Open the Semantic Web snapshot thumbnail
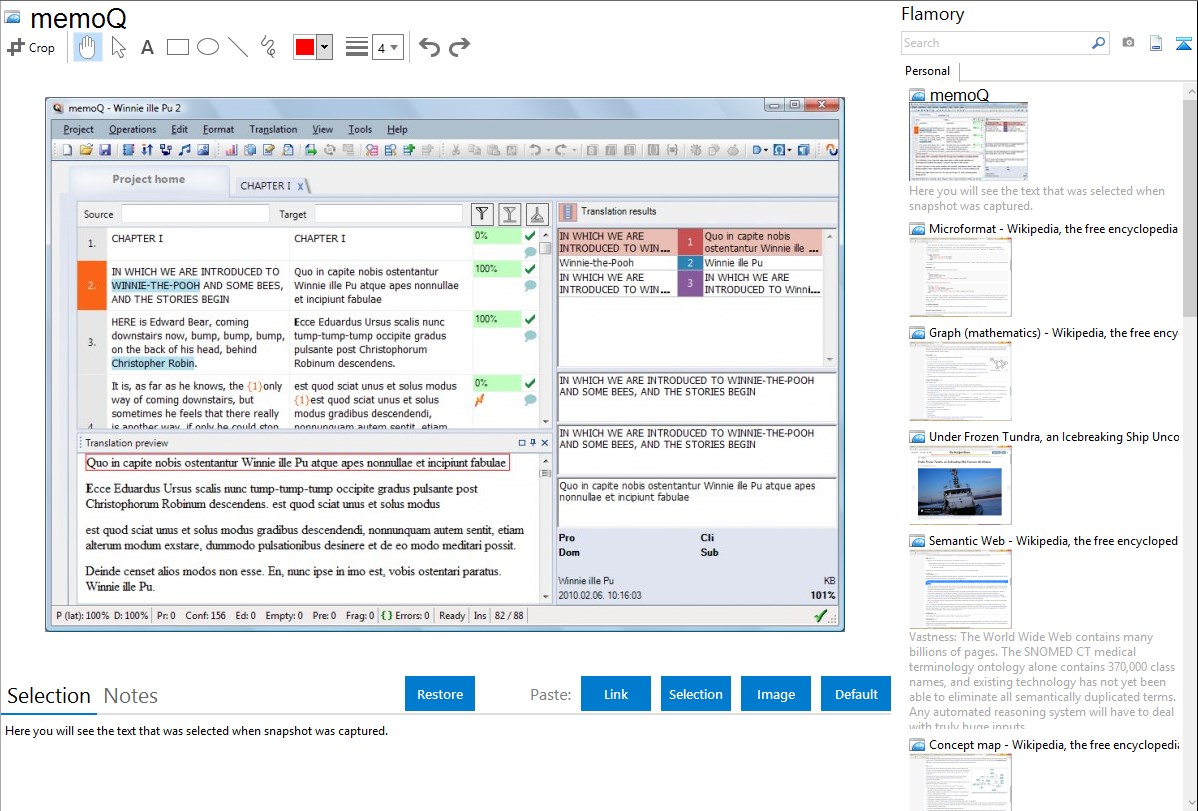This screenshot has width=1198, height=811. (960, 589)
